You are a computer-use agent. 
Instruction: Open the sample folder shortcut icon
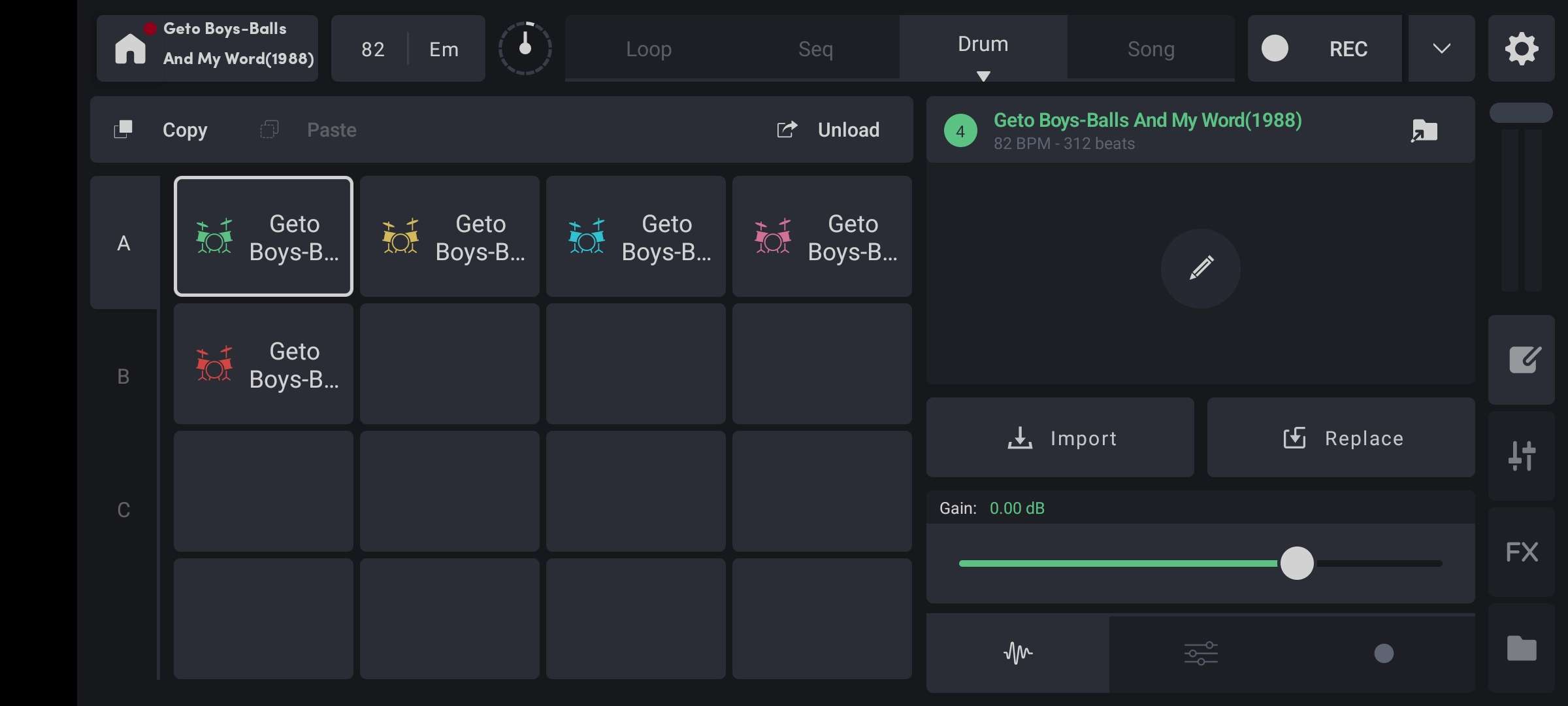coord(1424,130)
